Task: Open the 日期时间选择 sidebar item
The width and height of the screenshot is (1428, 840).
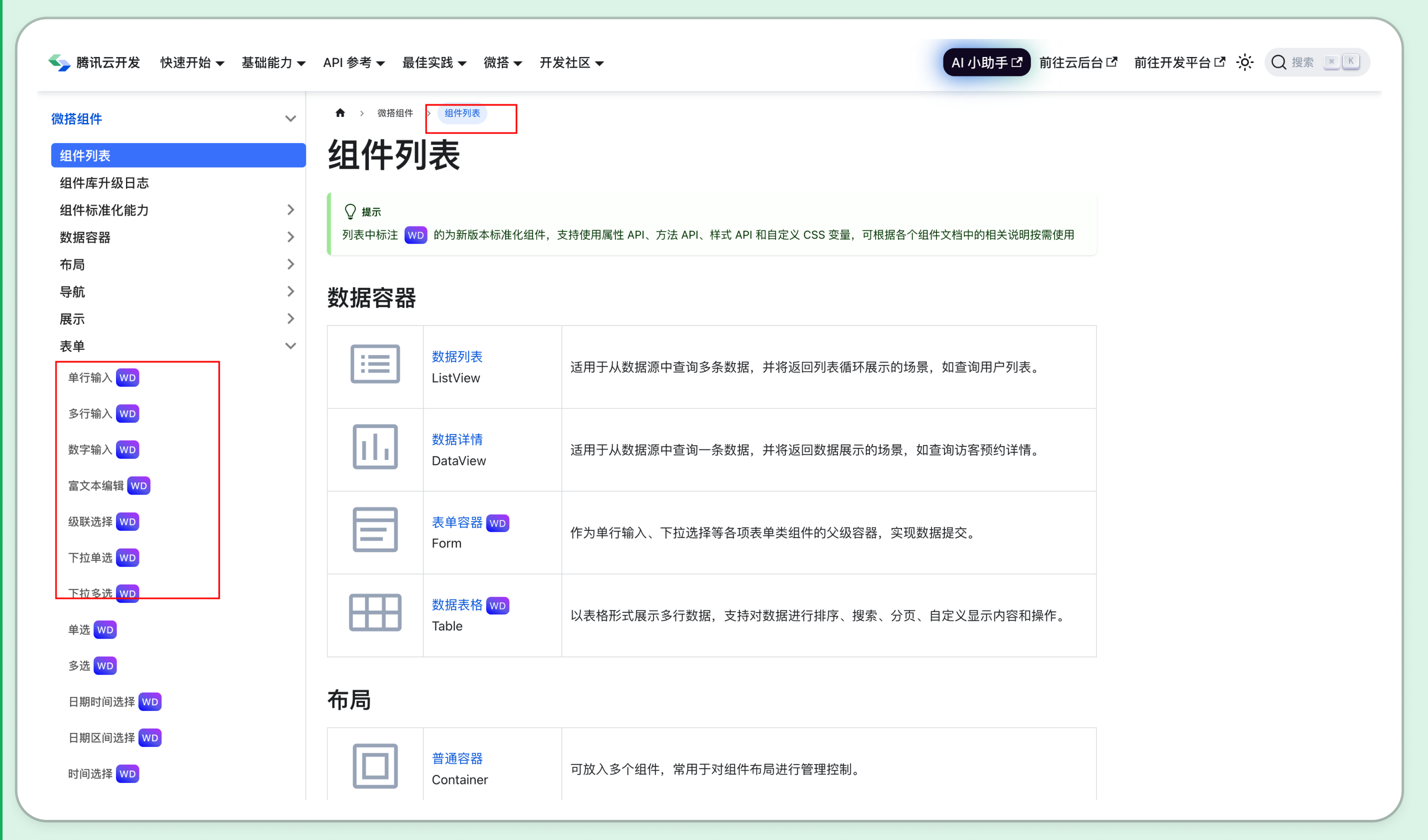Action: coord(114,701)
